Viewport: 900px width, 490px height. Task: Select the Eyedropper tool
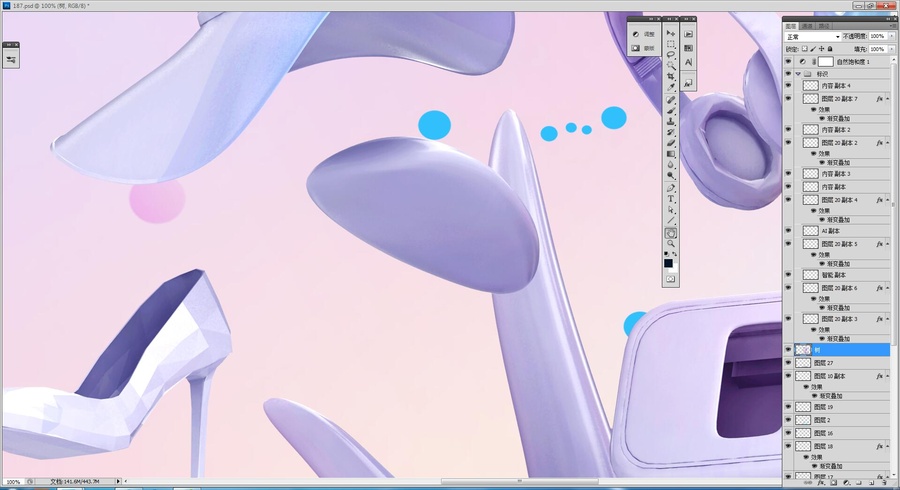[670, 88]
